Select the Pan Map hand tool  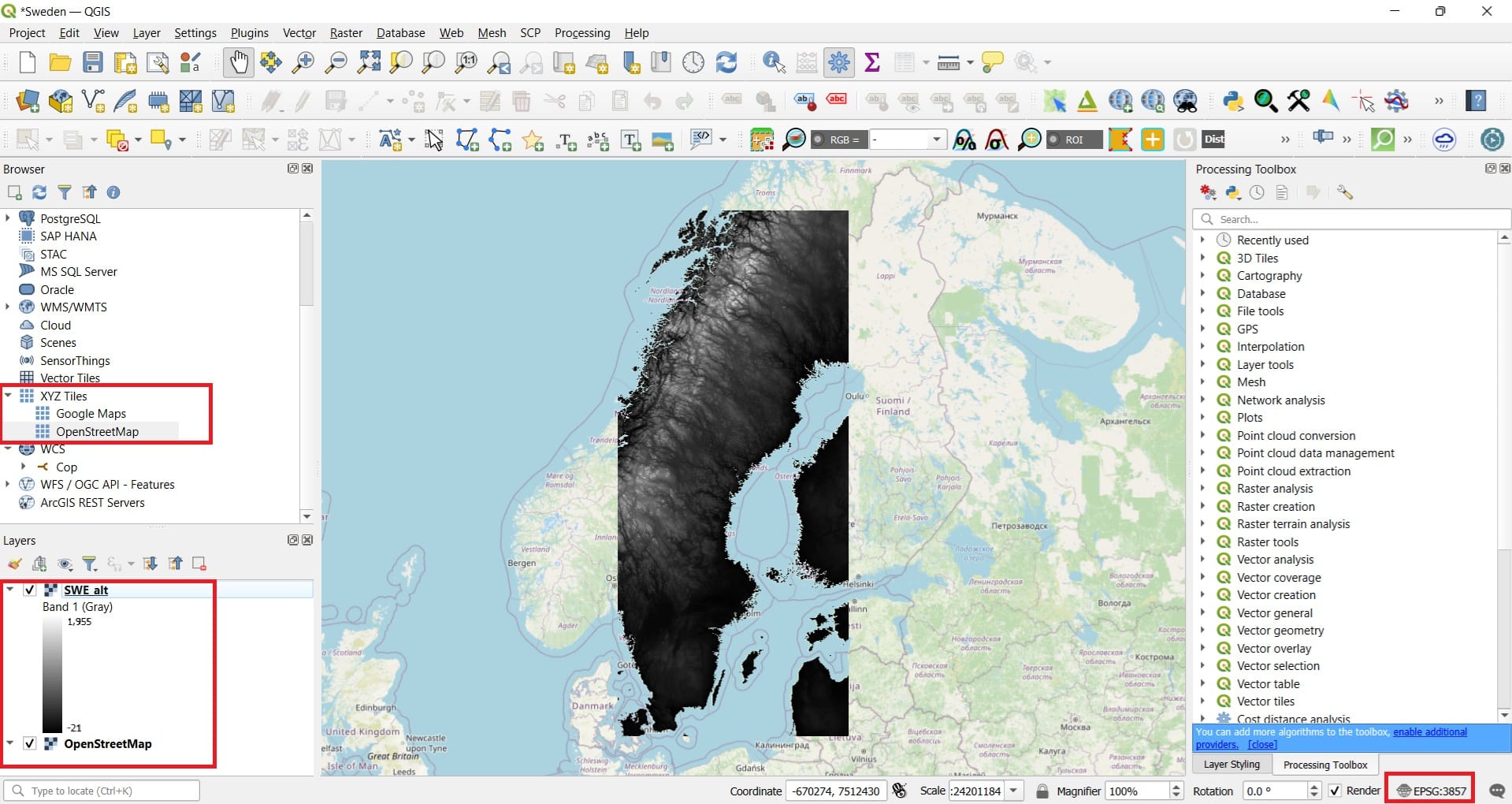(x=238, y=62)
